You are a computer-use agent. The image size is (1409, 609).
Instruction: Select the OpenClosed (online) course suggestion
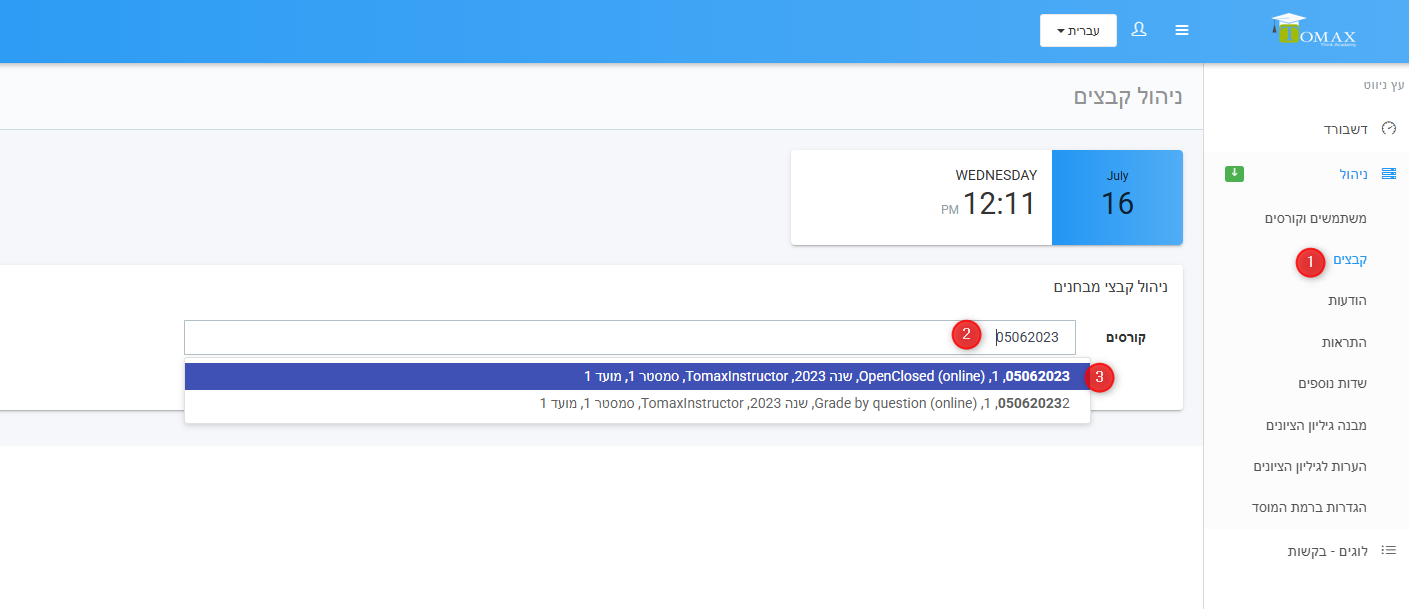tap(637, 376)
